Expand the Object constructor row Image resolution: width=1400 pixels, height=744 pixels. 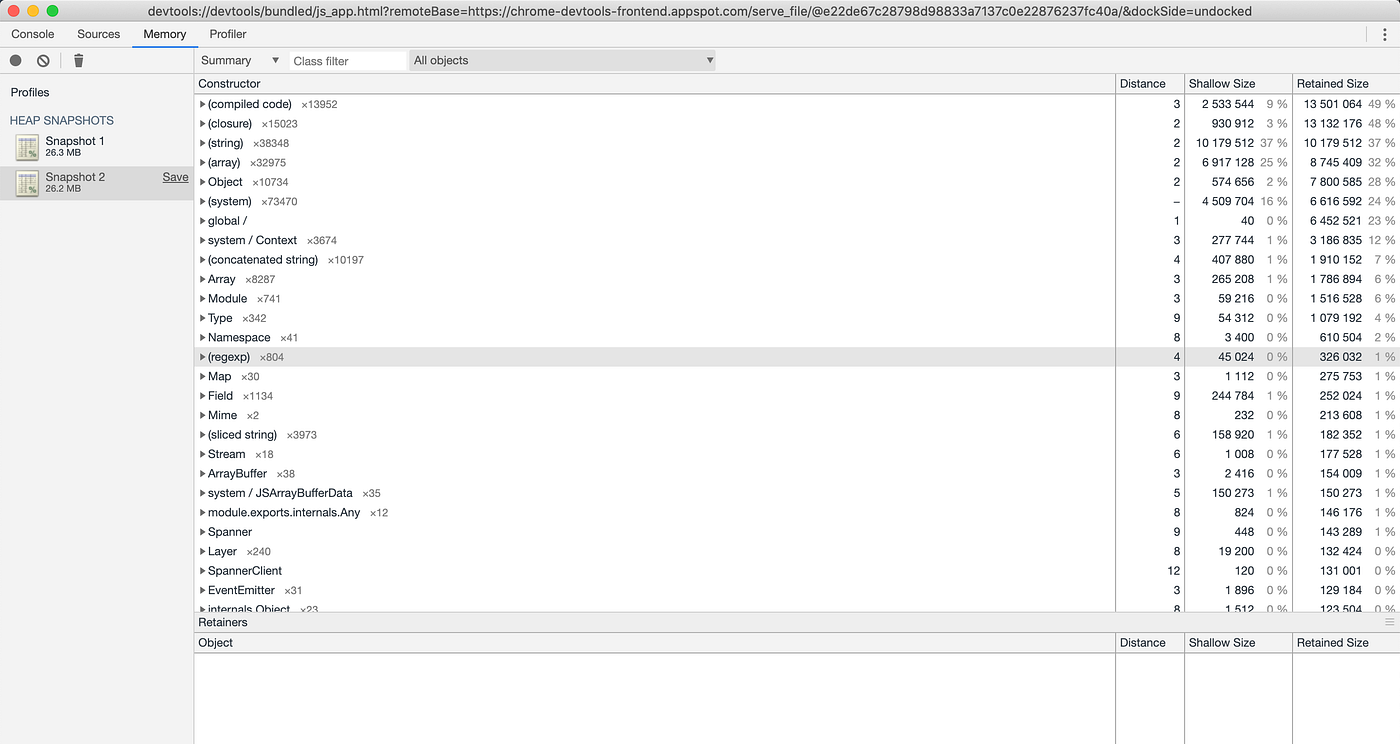tap(202, 181)
